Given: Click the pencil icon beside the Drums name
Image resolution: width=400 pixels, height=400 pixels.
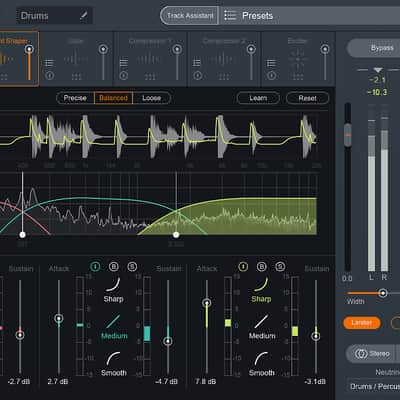Looking at the screenshot, I should (84, 16).
